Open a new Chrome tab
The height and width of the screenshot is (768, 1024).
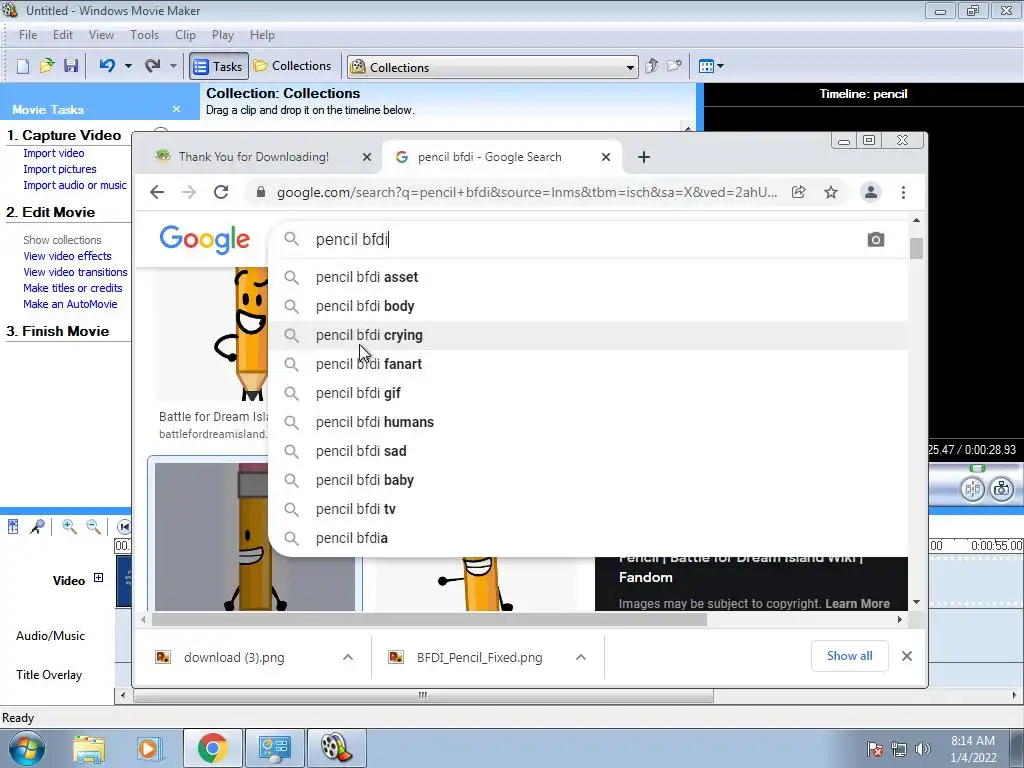pyautogui.click(x=644, y=157)
